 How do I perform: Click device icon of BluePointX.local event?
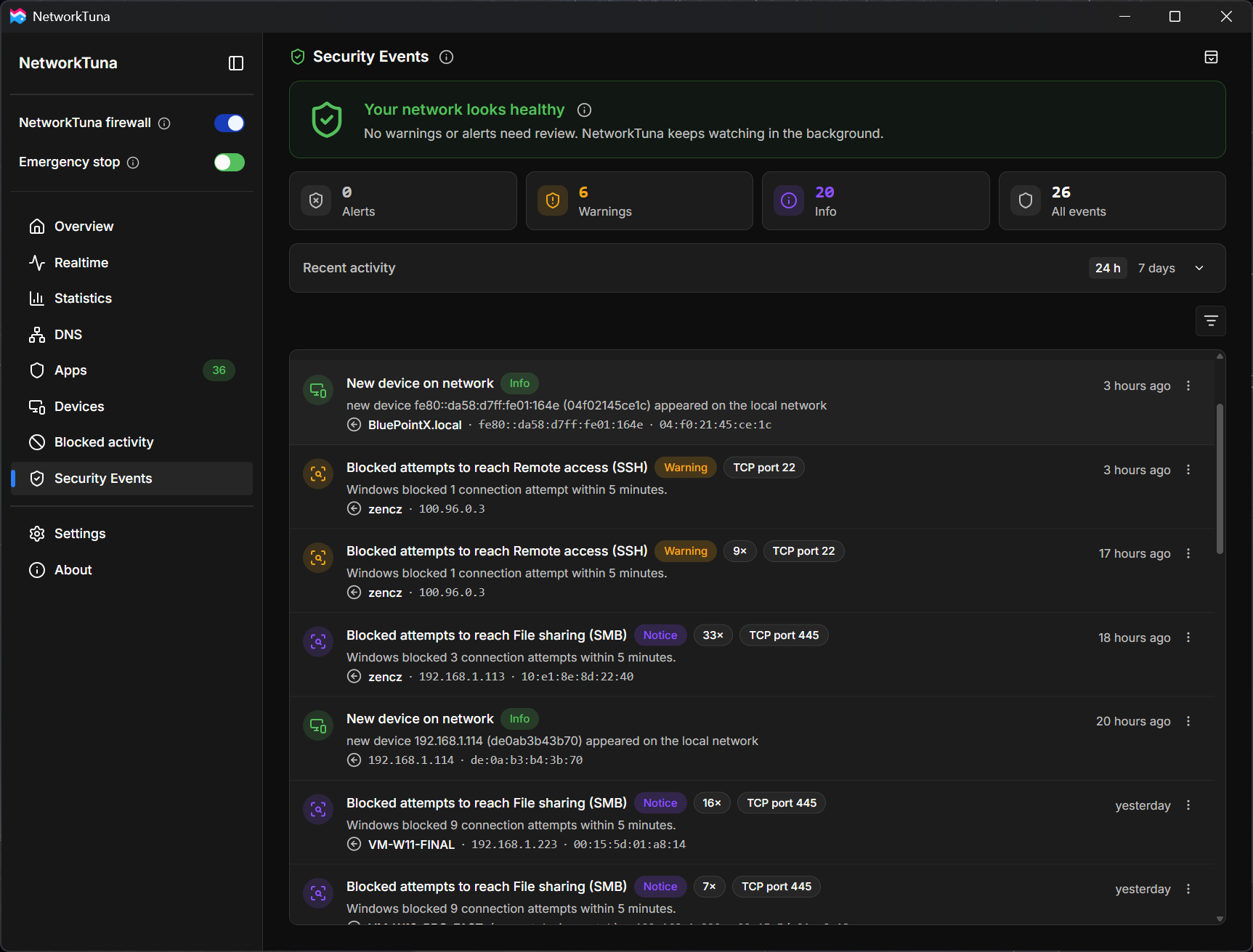click(x=318, y=391)
